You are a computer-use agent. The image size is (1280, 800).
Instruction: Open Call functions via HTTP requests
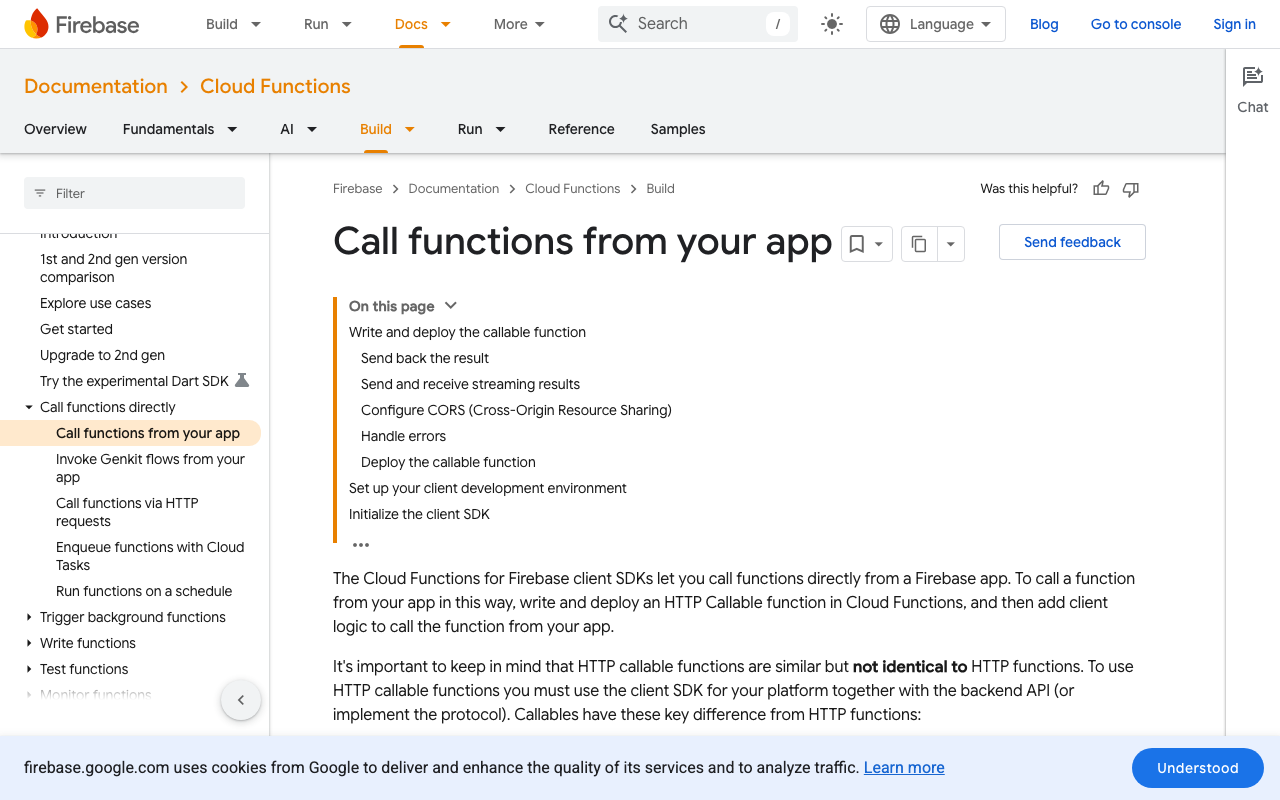tap(127, 512)
